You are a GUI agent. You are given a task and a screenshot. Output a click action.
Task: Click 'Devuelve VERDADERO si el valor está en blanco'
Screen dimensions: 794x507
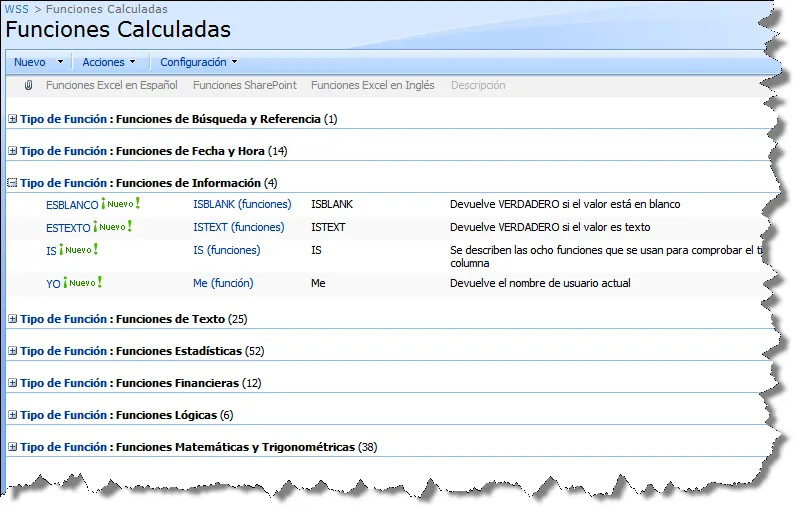pyautogui.click(x=565, y=204)
